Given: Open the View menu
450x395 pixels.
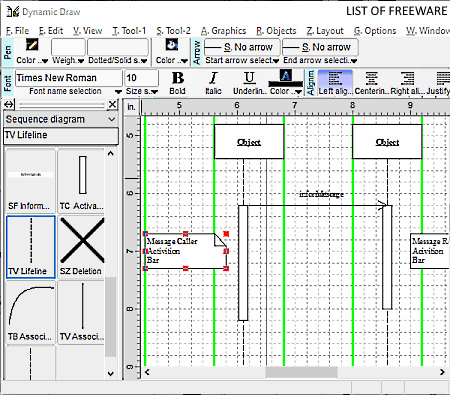Looking at the screenshot, I should coord(88,31).
